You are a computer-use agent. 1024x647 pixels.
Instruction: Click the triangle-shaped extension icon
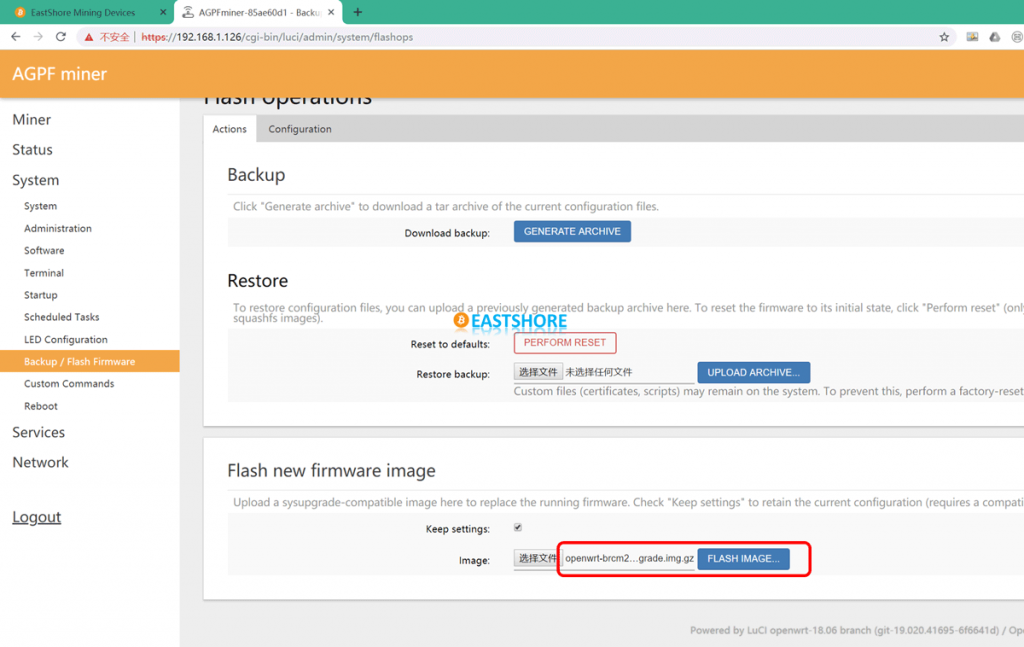point(994,36)
